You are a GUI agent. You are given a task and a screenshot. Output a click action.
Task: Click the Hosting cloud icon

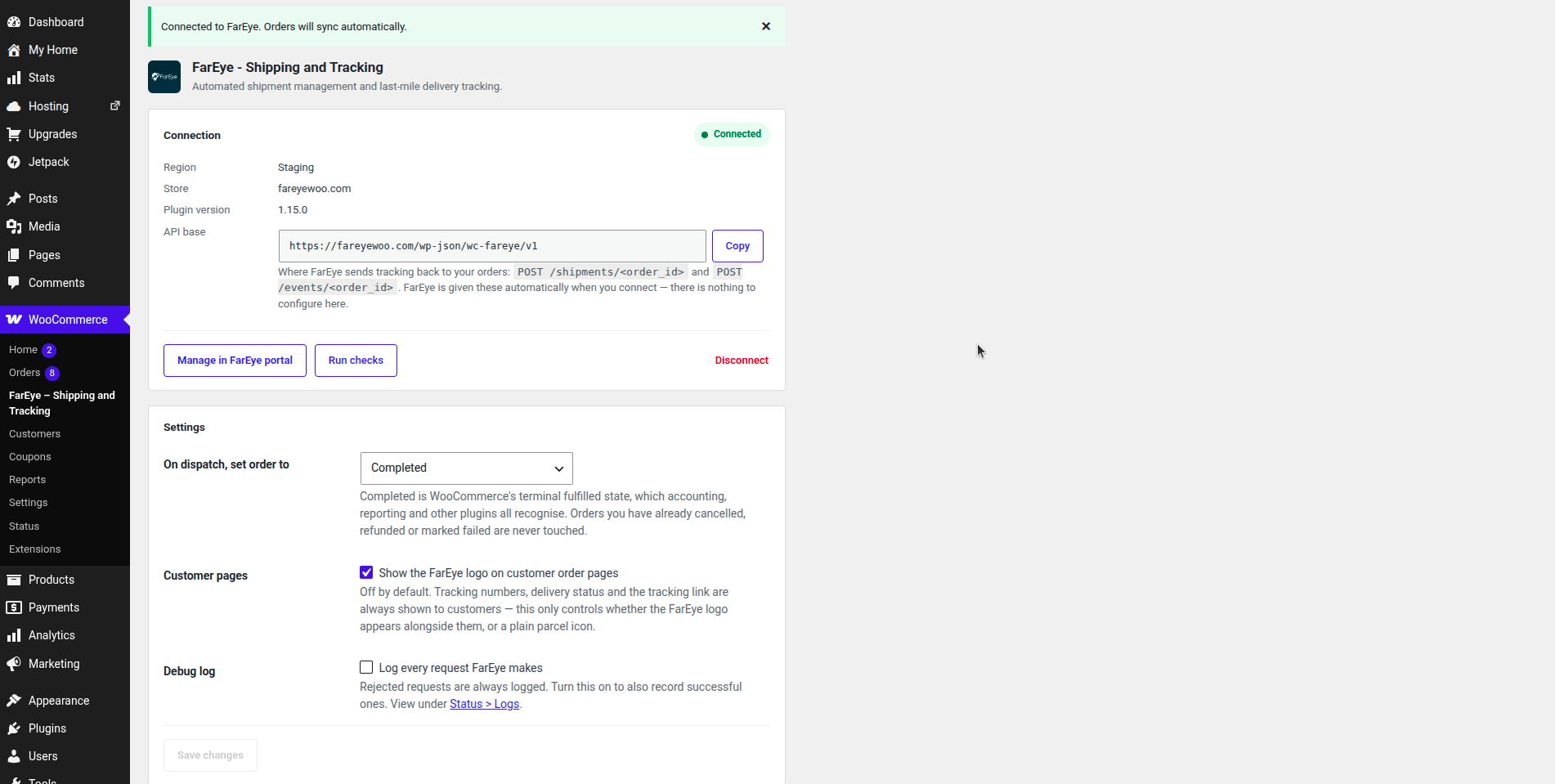[x=14, y=106]
